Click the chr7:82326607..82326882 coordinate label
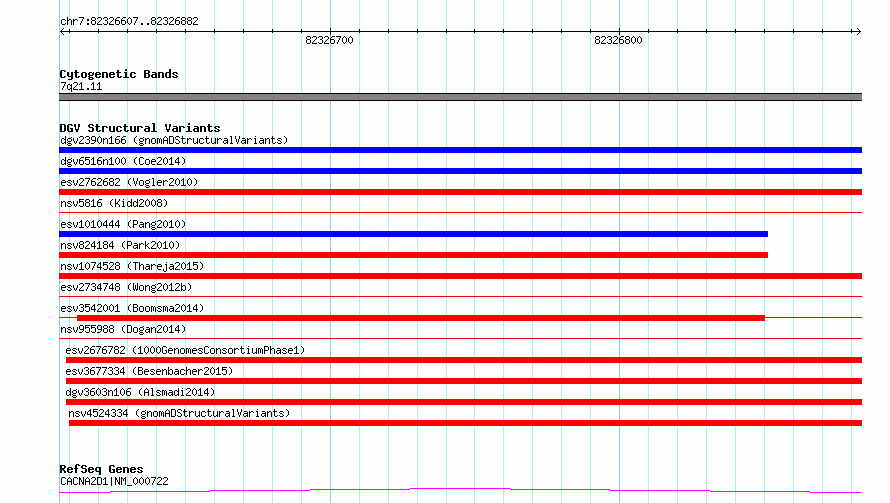The width and height of the screenshot is (890, 503). [x=129, y=21]
